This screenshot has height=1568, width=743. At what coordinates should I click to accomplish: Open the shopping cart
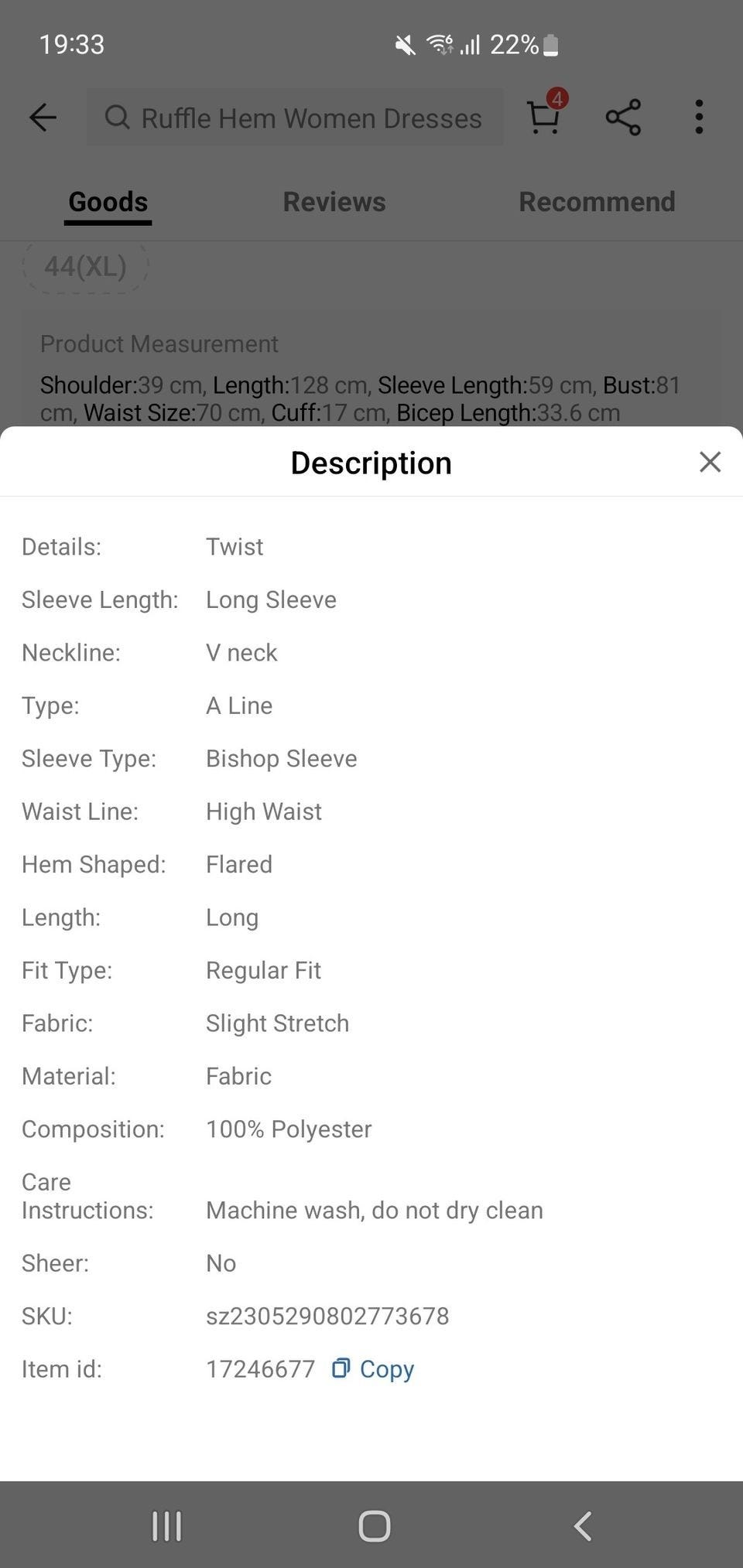pyautogui.click(x=543, y=118)
